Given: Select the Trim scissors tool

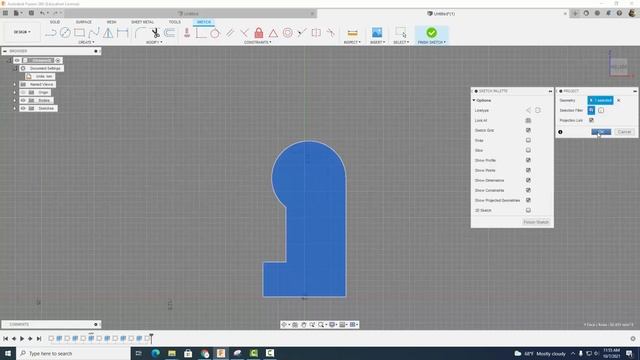Looking at the screenshot, I should (x=155, y=33).
